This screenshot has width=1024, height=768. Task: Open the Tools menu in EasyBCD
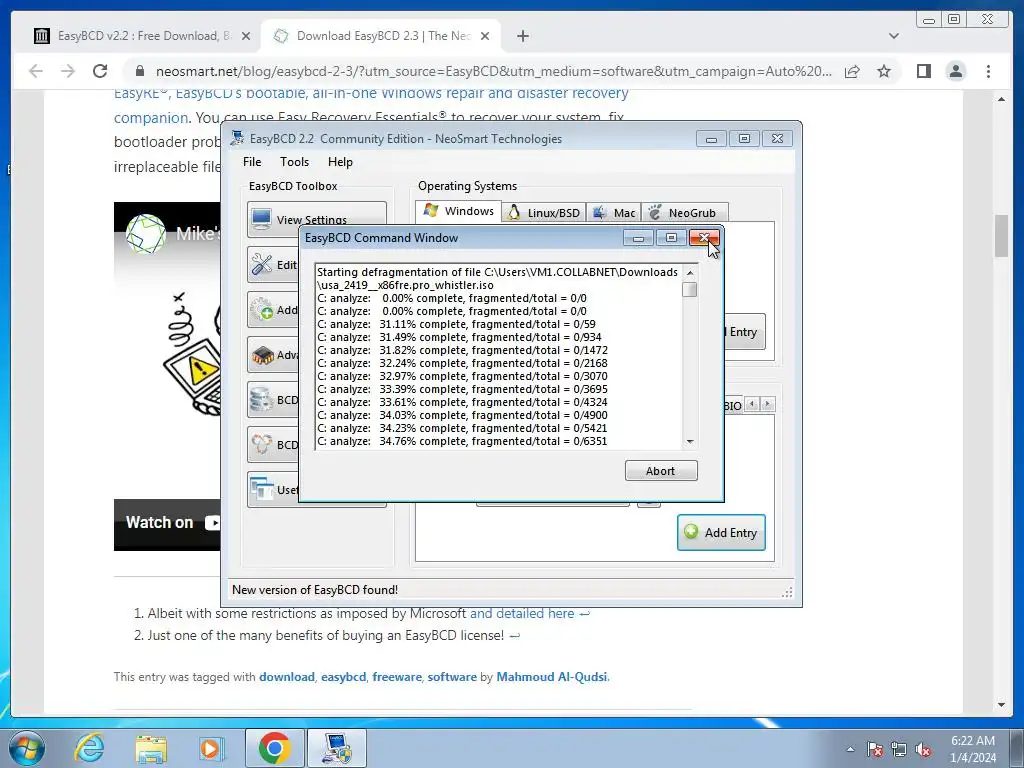coord(295,162)
